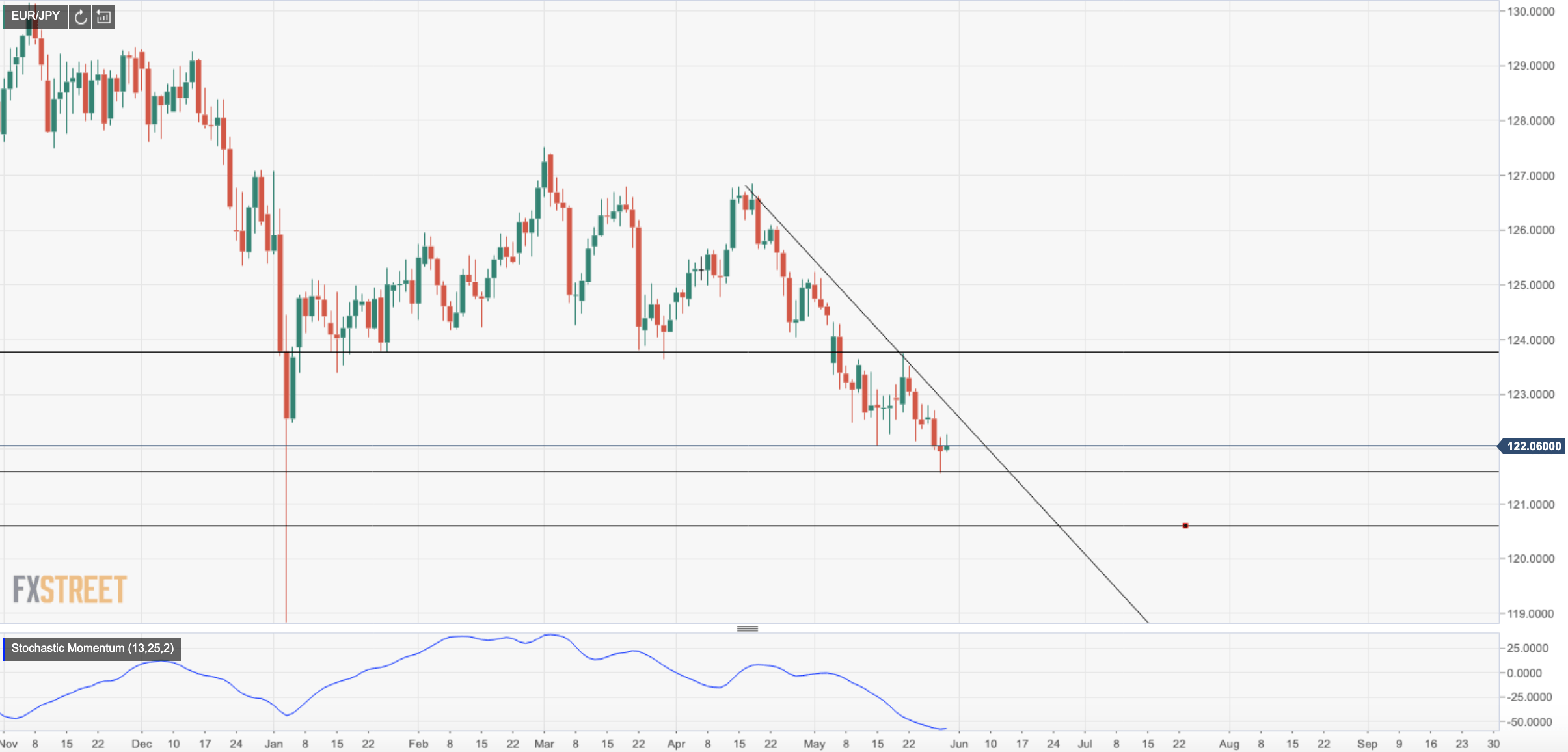Click the pane resize handle above the indicator
The height and width of the screenshot is (752, 1568).
tap(747, 628)
